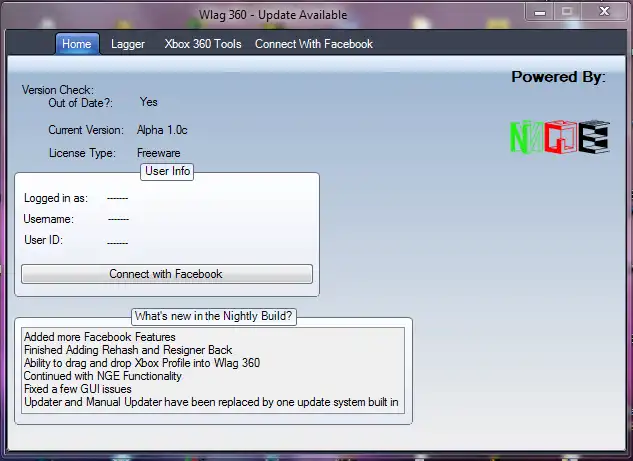
Task: Click the NGE logo image
Action: pos(560,136)
